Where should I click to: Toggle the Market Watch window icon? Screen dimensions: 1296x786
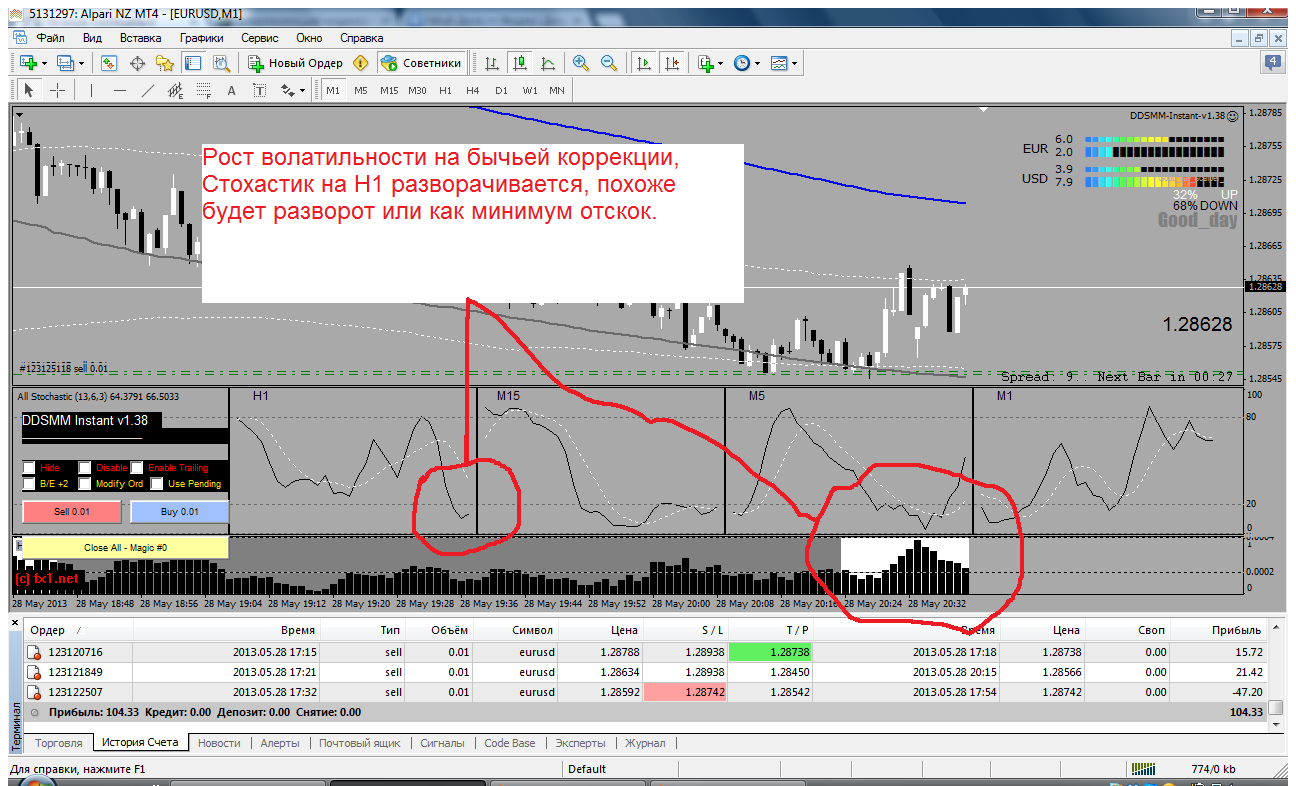coord(110,63)
